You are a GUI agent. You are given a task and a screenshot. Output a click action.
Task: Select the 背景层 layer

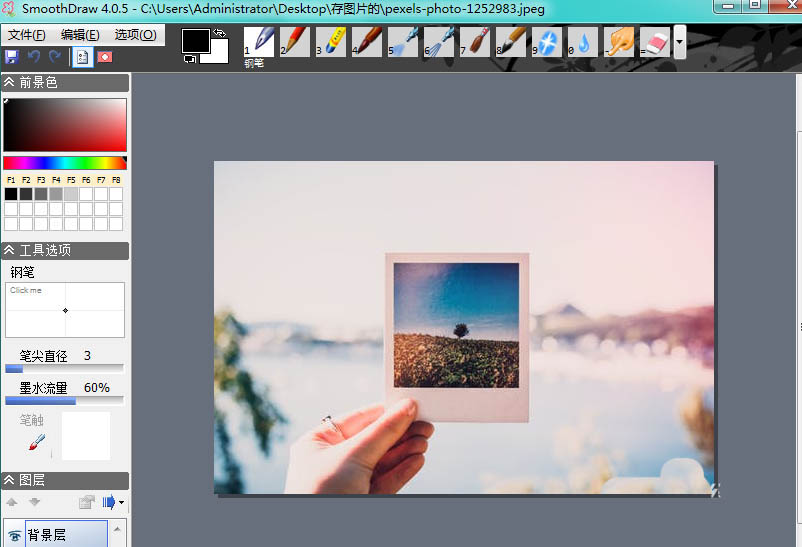[66, 535]
